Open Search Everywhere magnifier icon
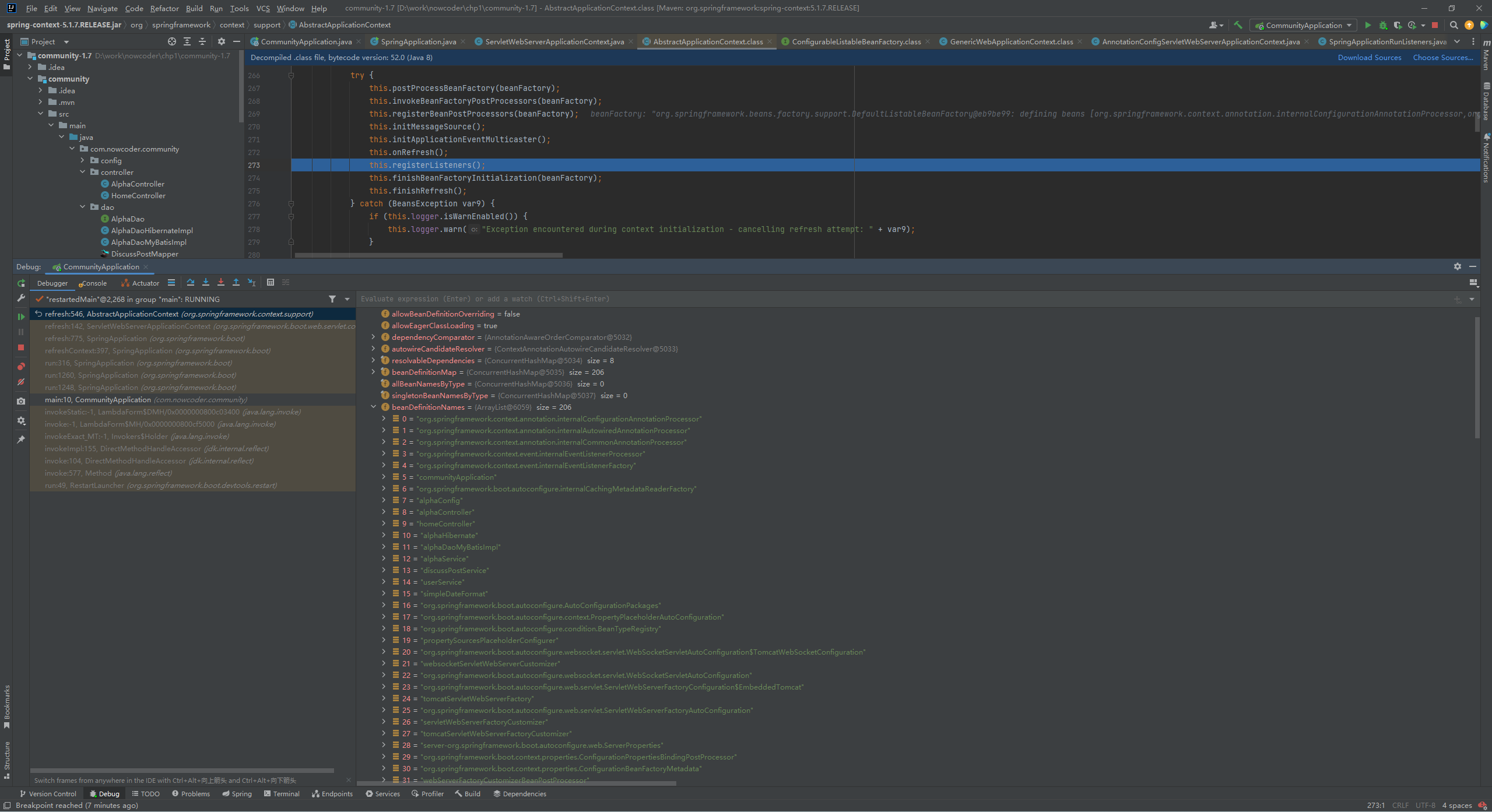 coord(1454,25)
